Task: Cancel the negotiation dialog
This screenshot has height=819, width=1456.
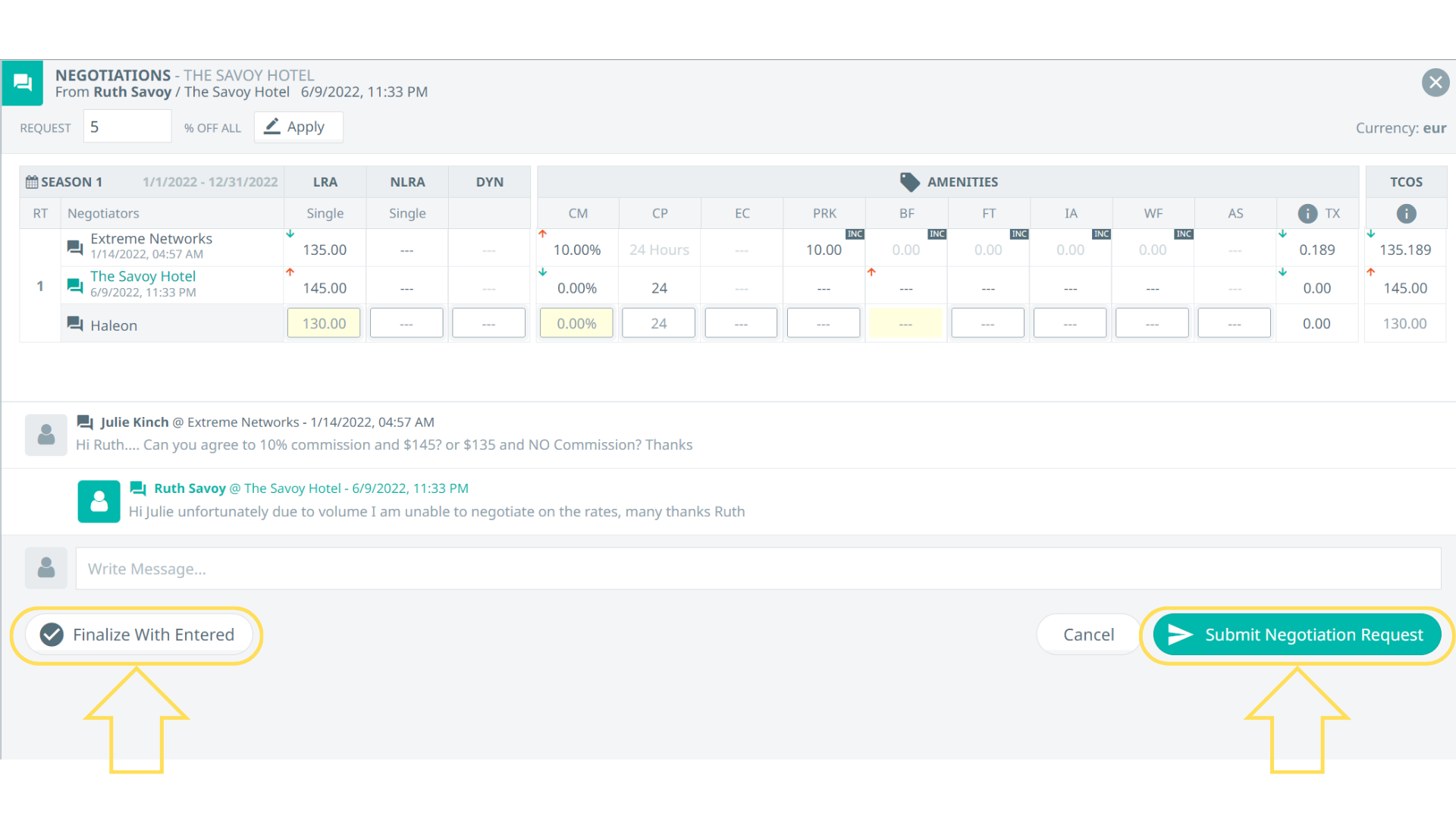Action: click(1087, 635)
